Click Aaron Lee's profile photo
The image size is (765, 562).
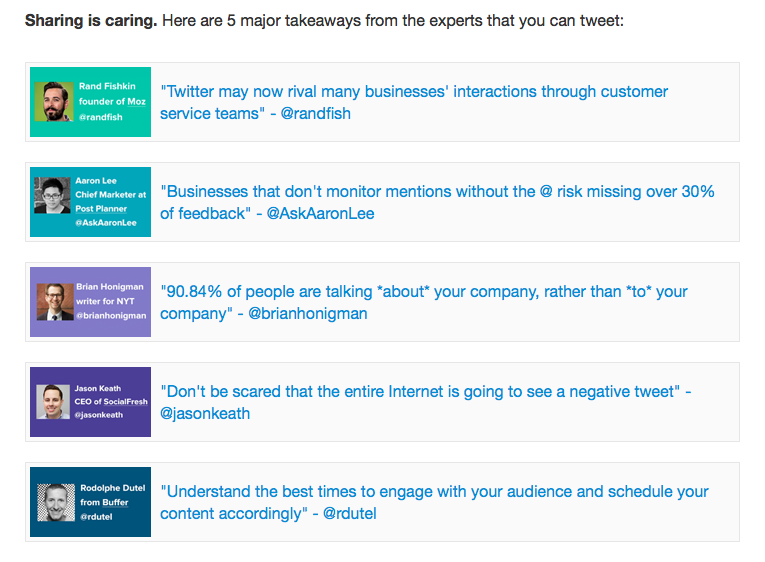point(52,196)
